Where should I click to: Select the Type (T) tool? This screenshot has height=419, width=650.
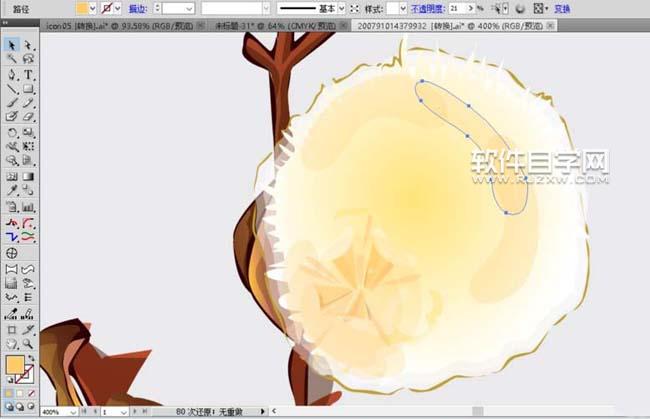coord(28,75)
